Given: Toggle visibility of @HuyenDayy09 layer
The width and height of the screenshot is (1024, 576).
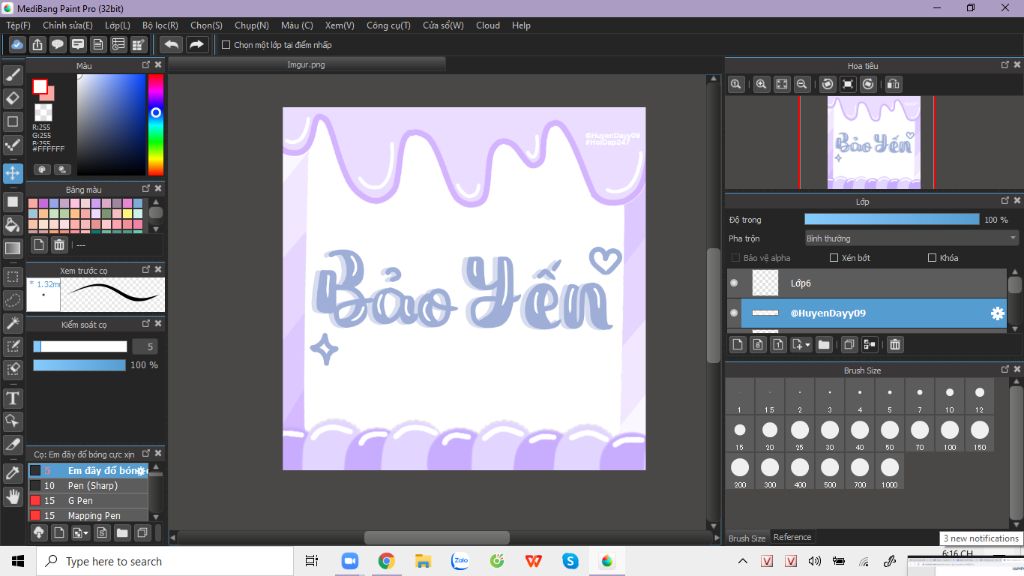Looking at the screenshot, I should (734, 313).
